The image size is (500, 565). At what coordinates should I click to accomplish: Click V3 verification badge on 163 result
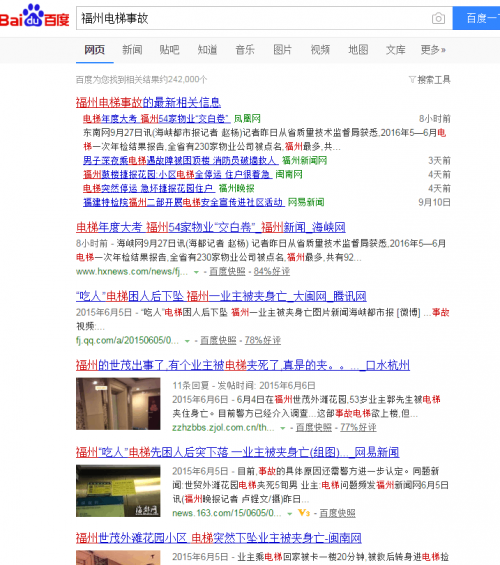[304, 513]
